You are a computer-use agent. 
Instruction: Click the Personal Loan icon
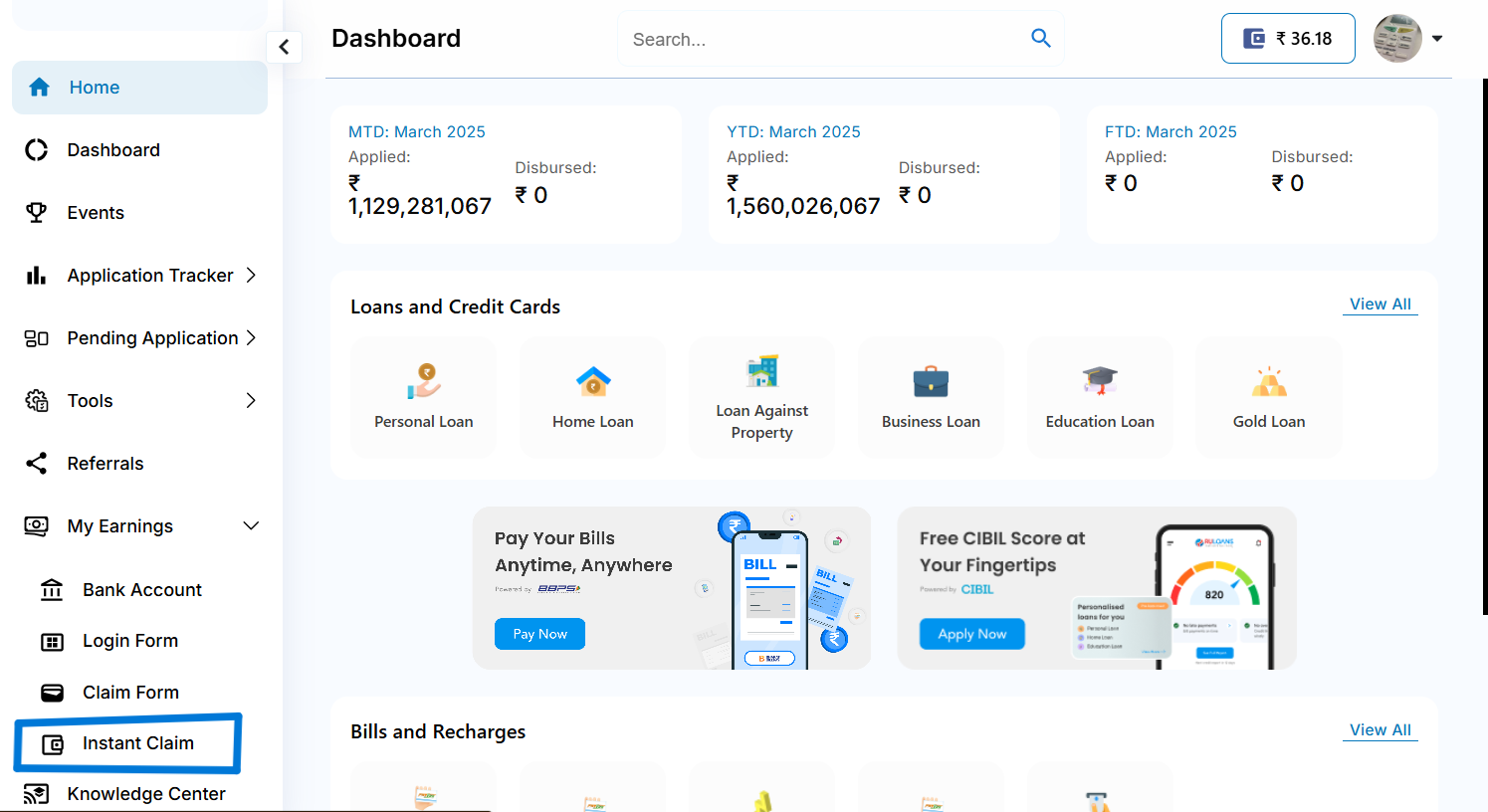pos(424,381)
